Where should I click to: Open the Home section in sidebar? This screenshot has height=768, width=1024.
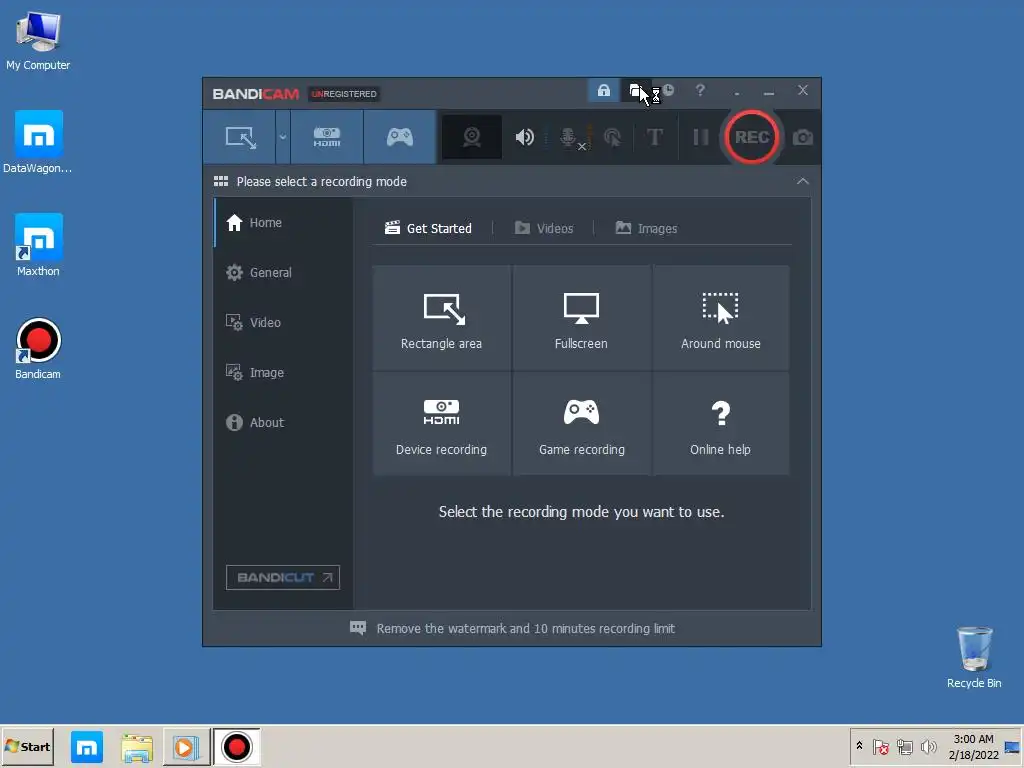point(284,223)
